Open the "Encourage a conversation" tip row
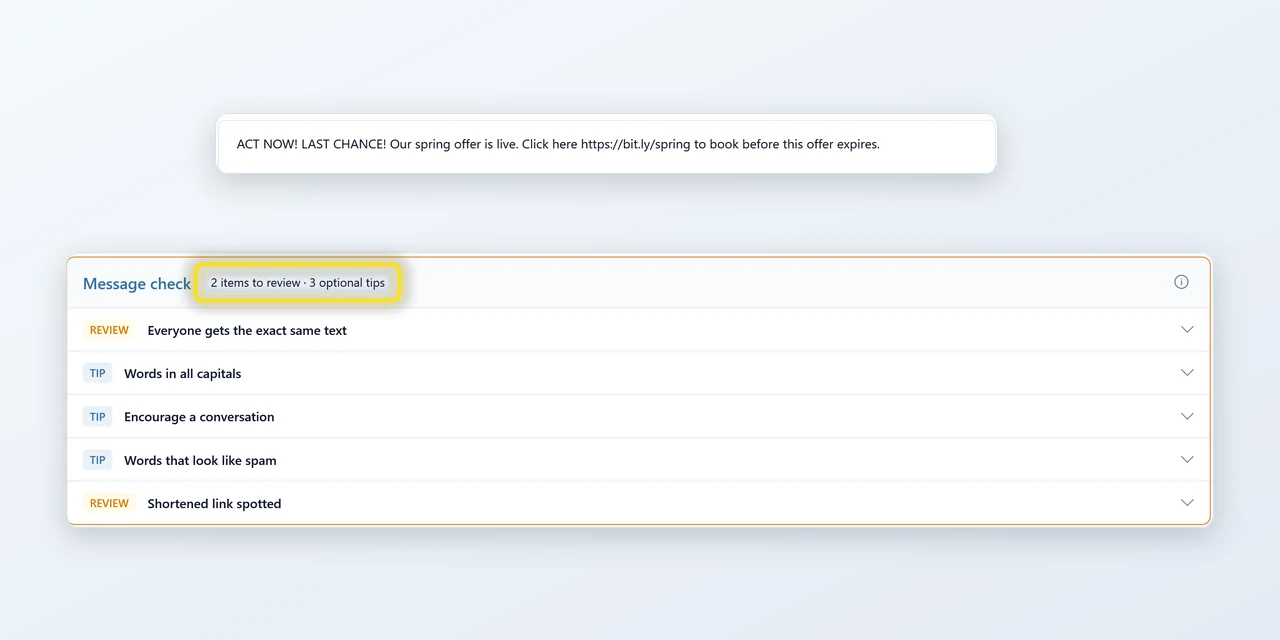The image size is (1280, 640). coord(639,417)
